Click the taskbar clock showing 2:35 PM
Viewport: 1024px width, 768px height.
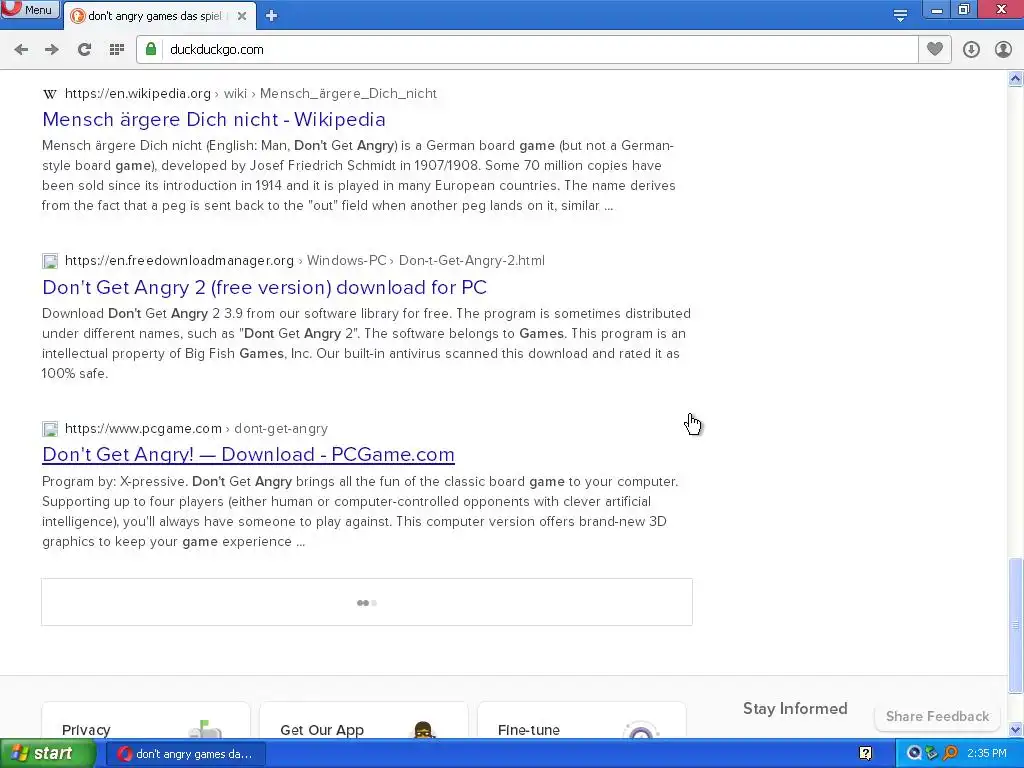(987, 754)
